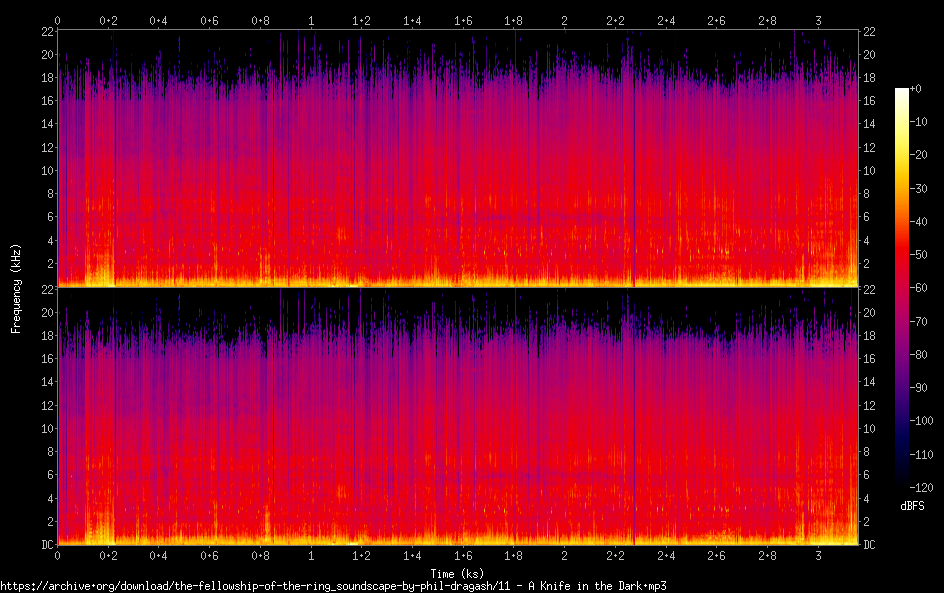Click the "Time (ks)" axis label

tap(456, 572)
